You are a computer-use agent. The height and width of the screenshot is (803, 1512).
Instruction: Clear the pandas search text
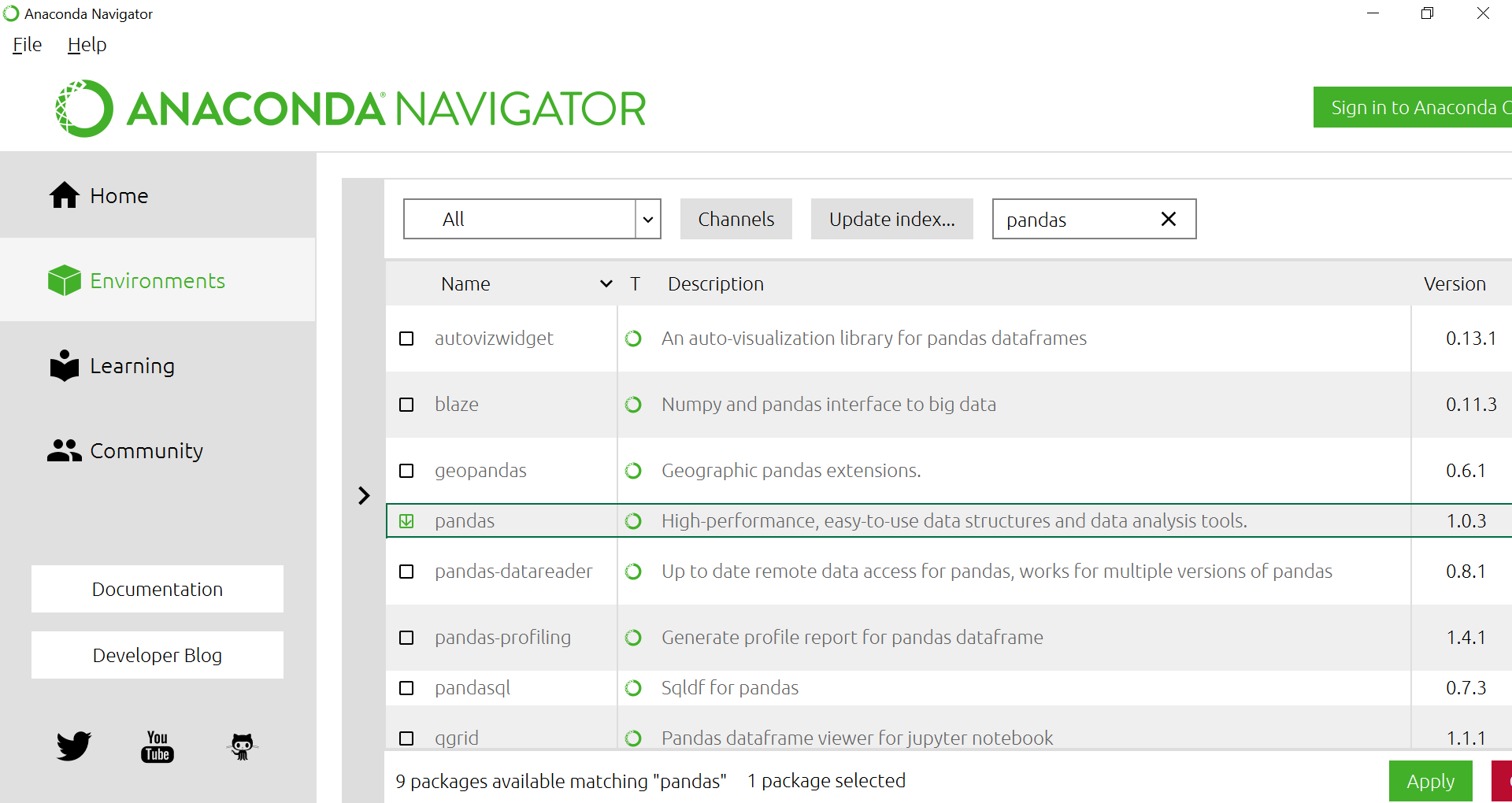(x=1169, y=219)
